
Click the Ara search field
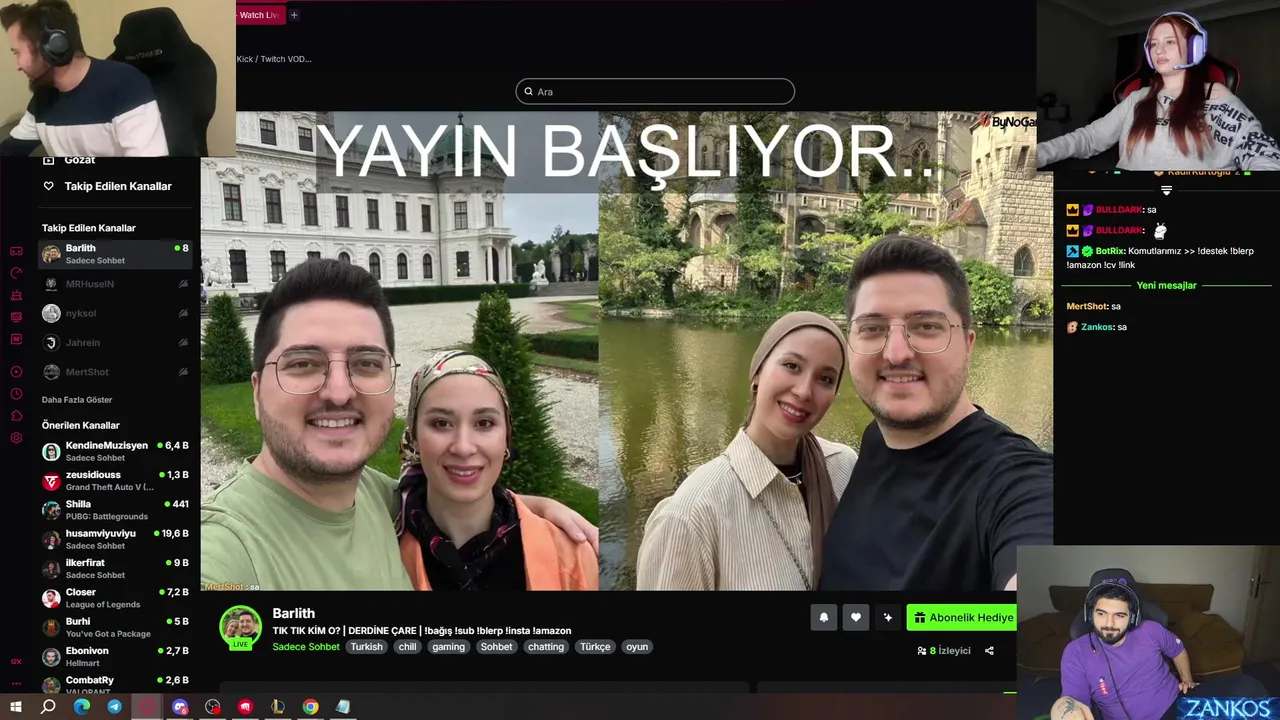pyautogui.click(x=655, y=91)
